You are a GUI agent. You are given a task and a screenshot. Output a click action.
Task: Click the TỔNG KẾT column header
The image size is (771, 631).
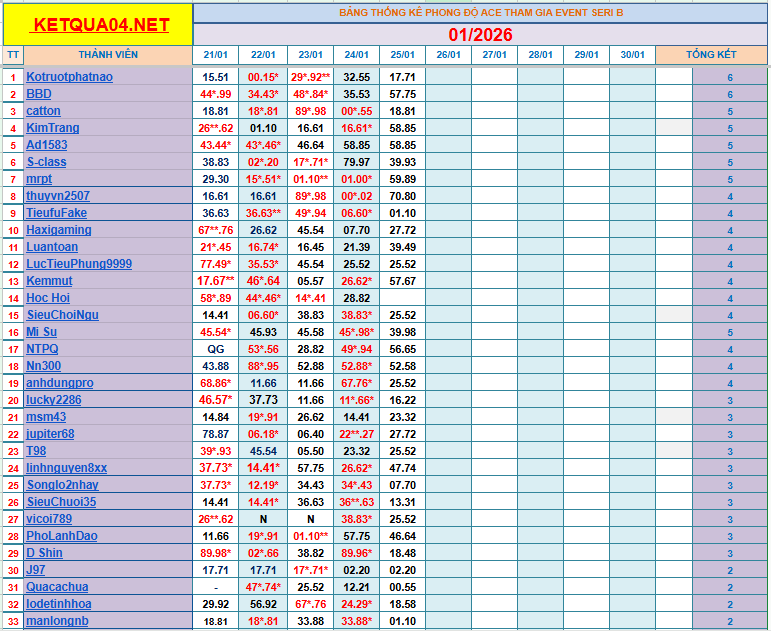tap(711, 54)
